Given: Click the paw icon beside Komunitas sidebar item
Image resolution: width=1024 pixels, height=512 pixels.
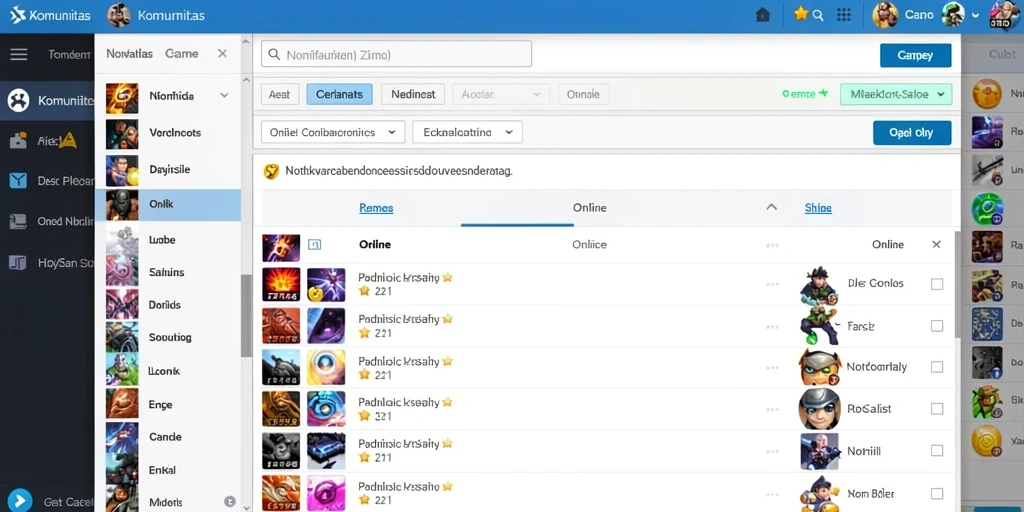Looking at the screenshot, I should (x=18, y=101).
